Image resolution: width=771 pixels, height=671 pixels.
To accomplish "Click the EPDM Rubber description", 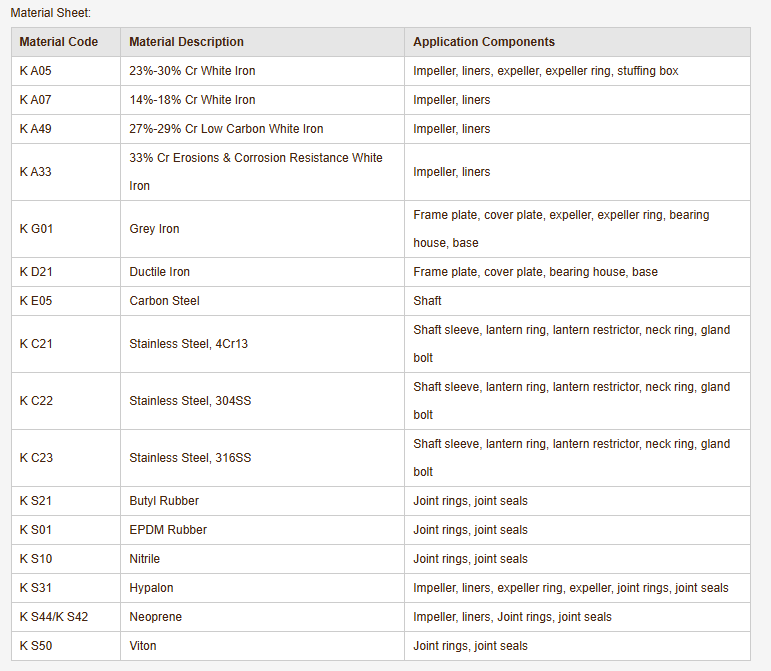I will (167, 530).
